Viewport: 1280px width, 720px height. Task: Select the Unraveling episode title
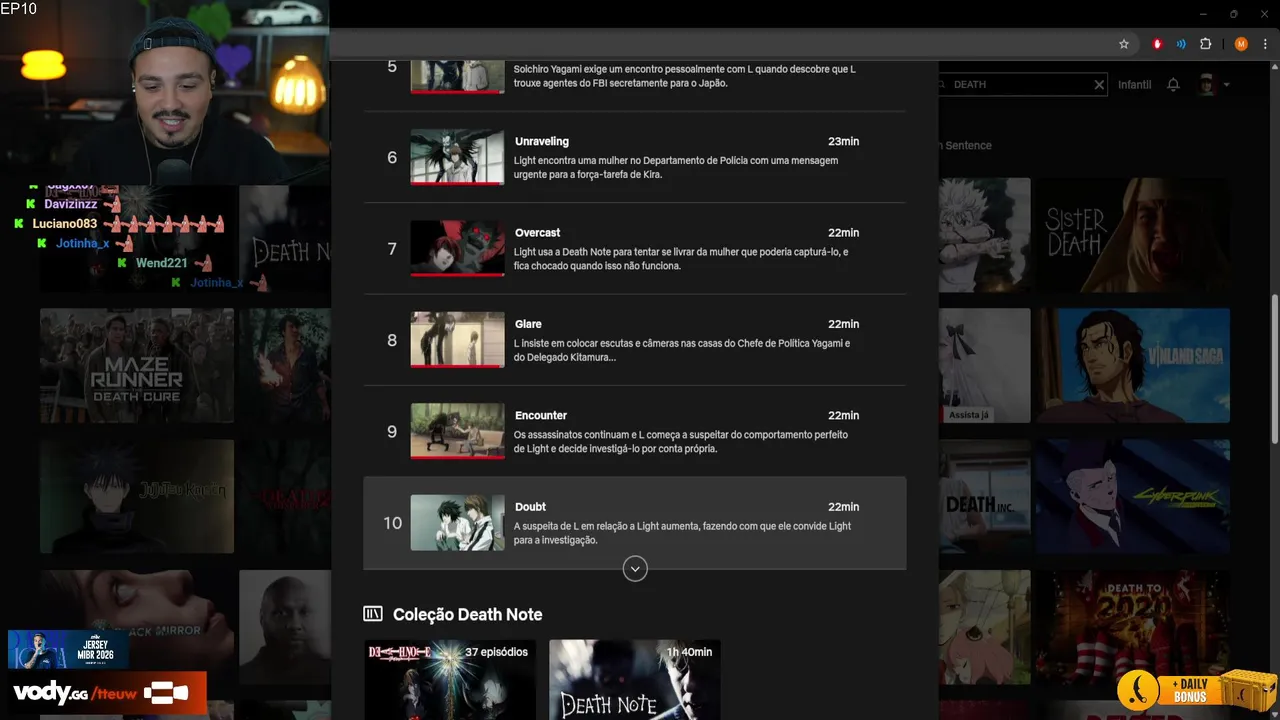(x=542, y=141)
